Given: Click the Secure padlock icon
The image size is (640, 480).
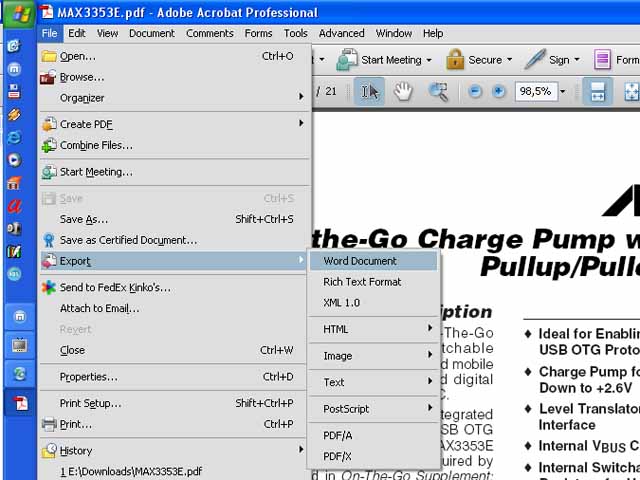Looking at the screenshot, I should pyautogui.click(x=455, y=60).
